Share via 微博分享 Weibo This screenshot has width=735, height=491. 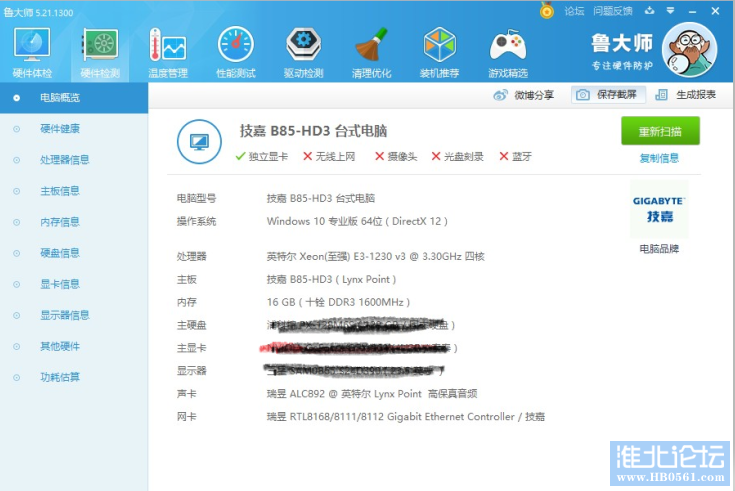(524, 95)
